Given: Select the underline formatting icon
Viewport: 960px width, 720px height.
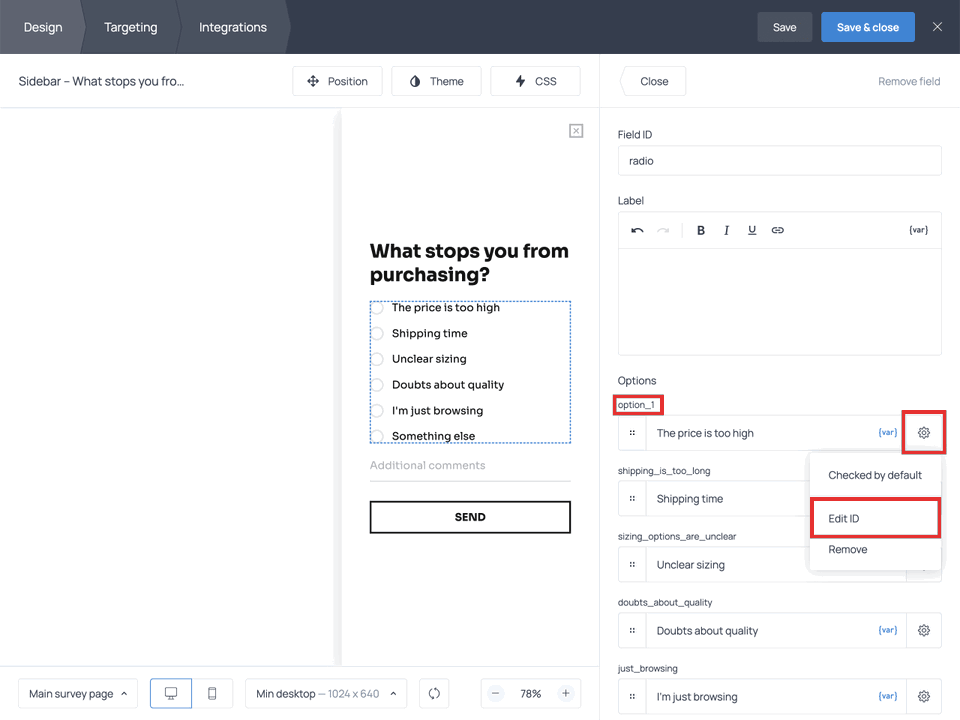Looking at the screenshot, I should [x=751, y=229].
